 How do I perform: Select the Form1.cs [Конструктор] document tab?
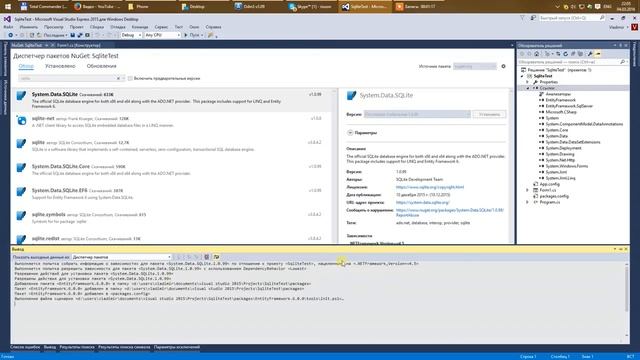[78, 45]
